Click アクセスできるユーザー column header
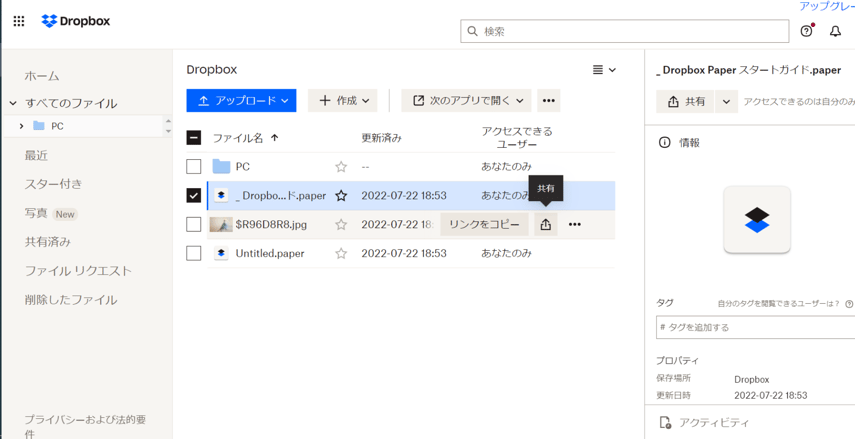 (x=516, y=138)
